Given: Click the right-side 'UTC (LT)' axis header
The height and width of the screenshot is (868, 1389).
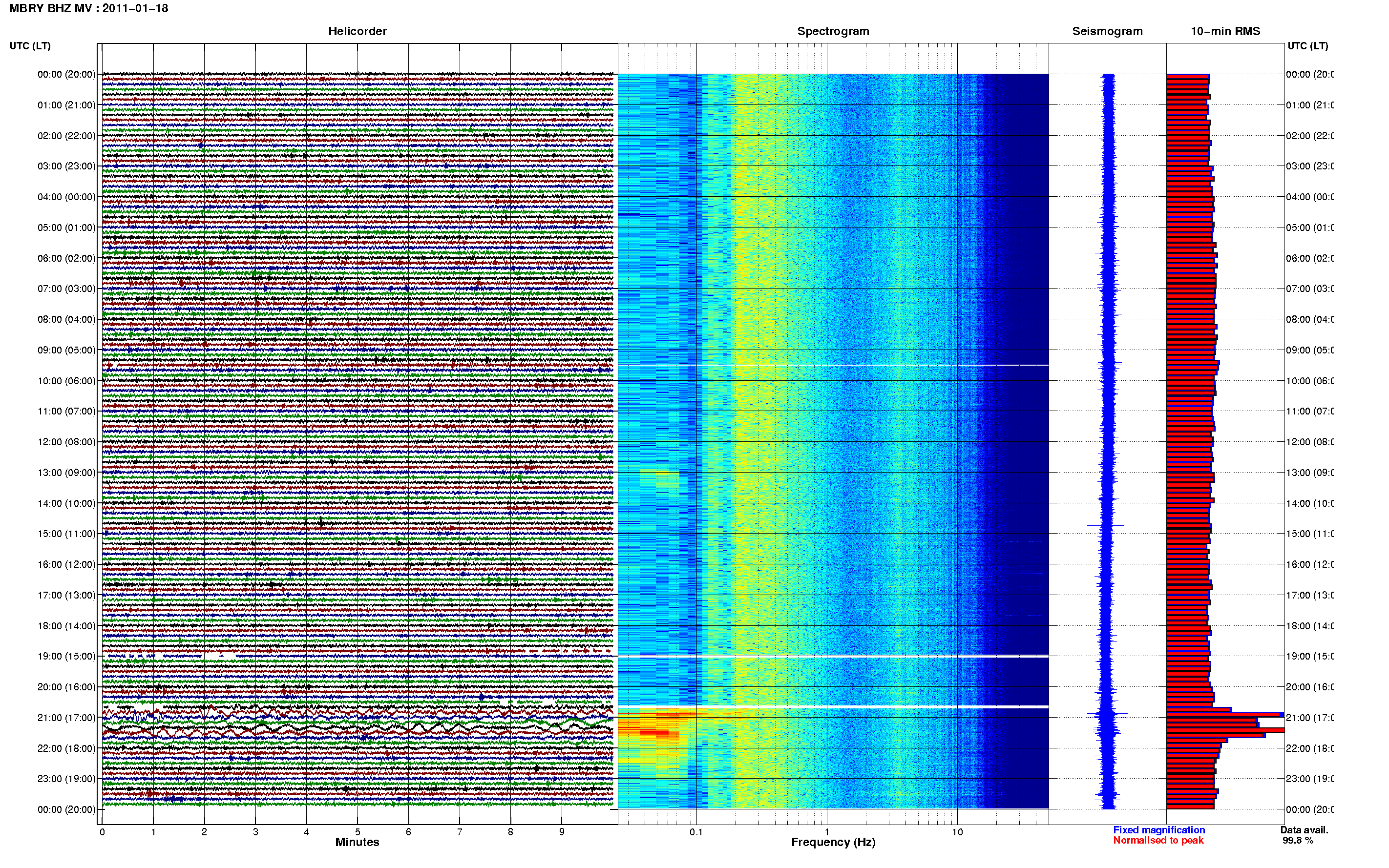Looking at the screenshot, I should (x=1307, y=46).
